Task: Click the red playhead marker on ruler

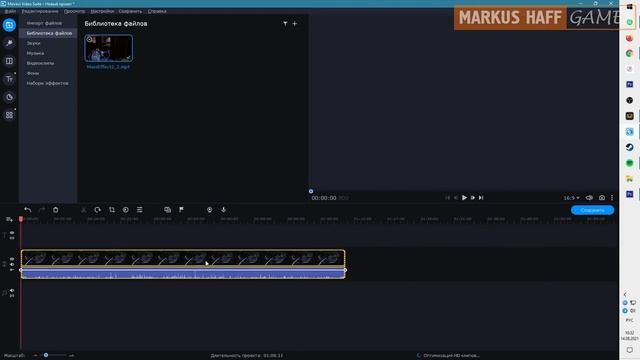Action: 21,220
